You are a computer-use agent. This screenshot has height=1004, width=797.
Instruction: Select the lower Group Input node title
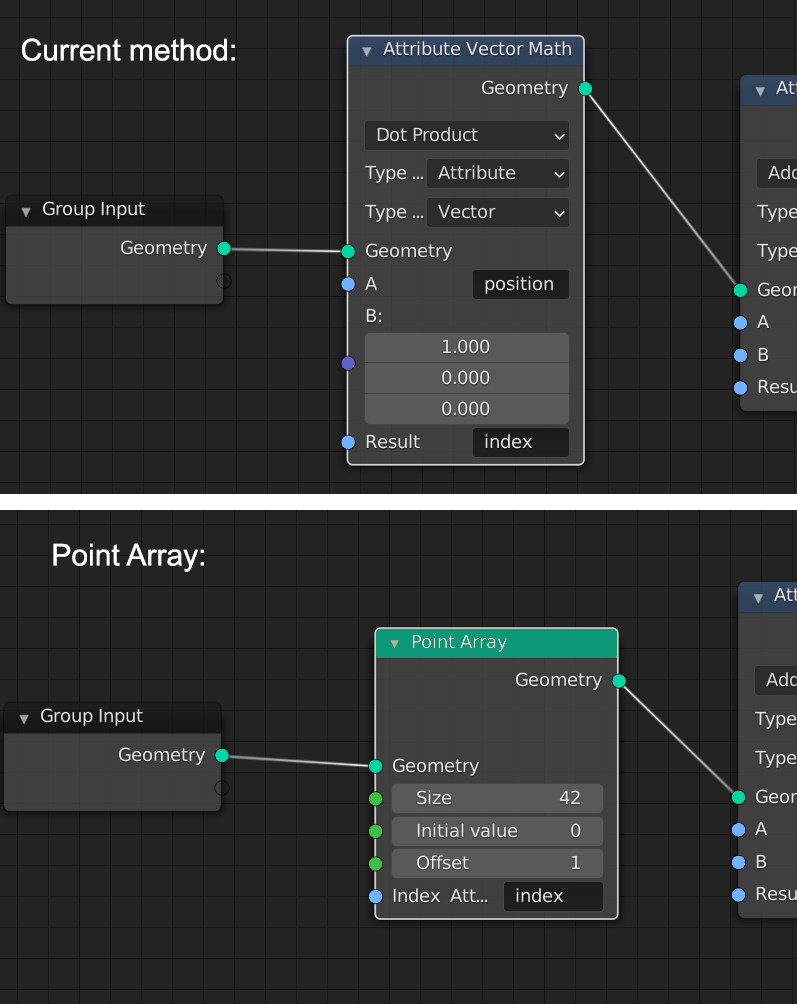(x=92, y=717)
